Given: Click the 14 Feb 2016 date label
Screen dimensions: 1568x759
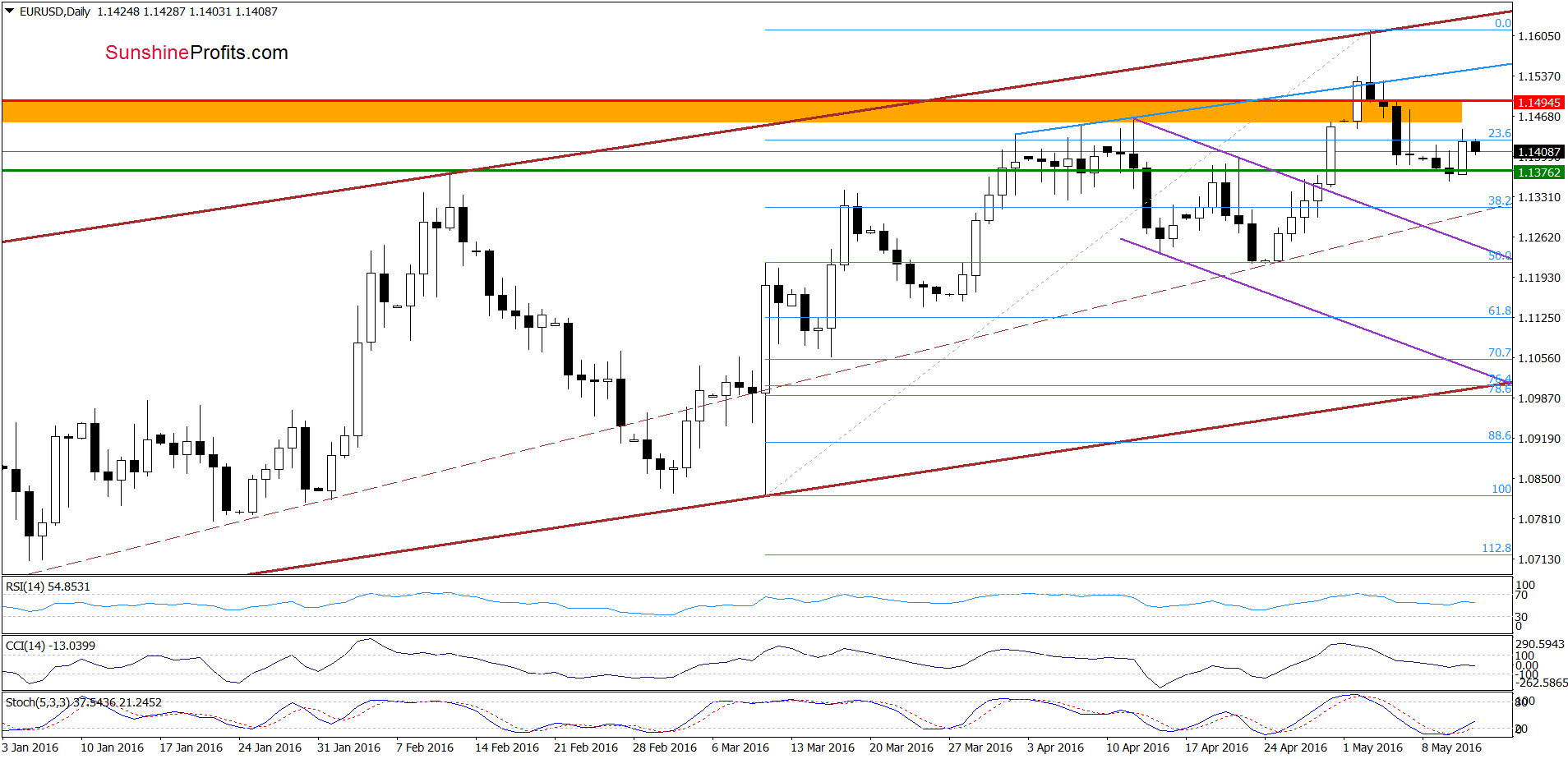Looking at the screenshot, I should 507,747.
